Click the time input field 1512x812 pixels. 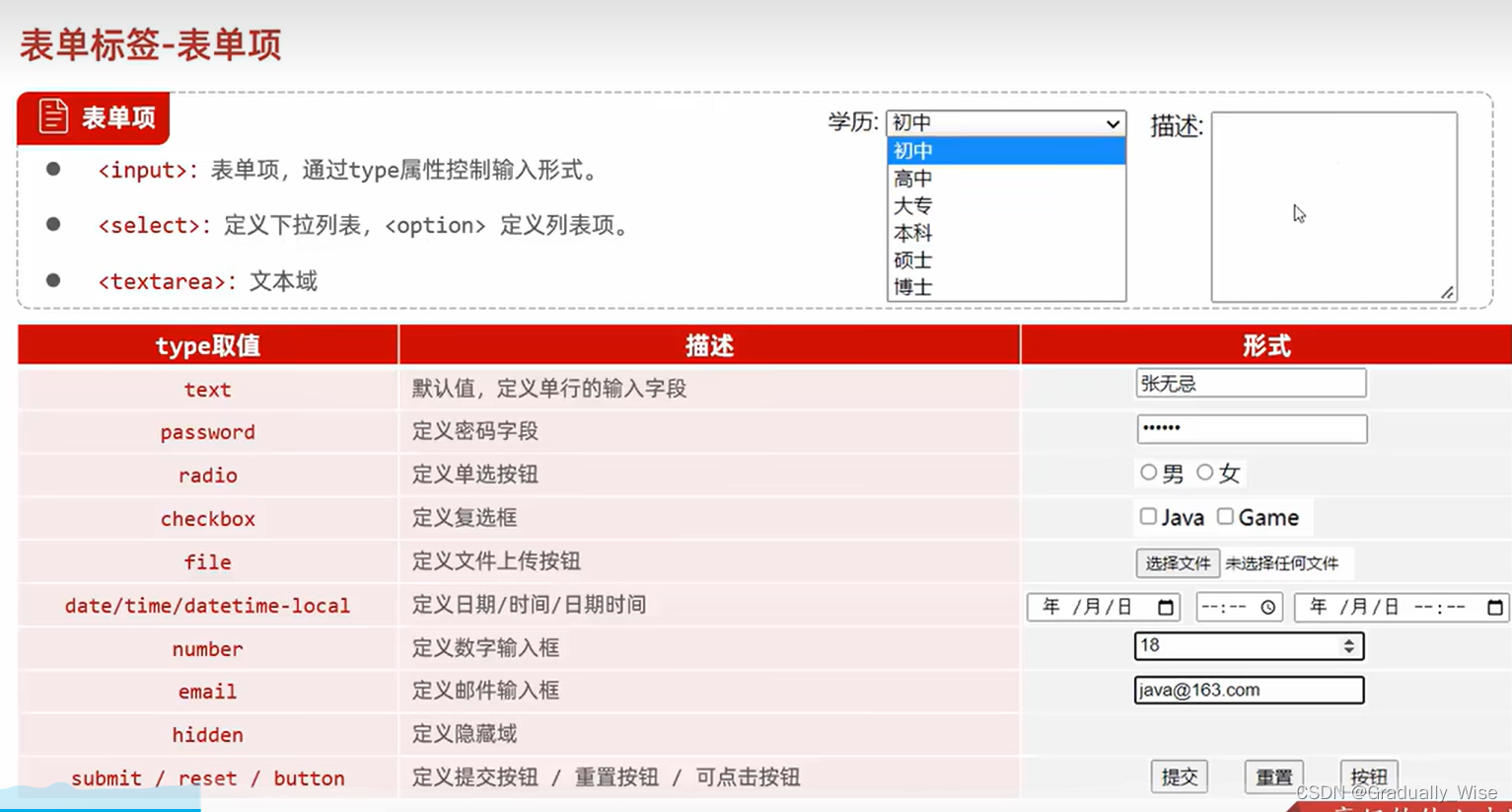[x=1239, y=607]
